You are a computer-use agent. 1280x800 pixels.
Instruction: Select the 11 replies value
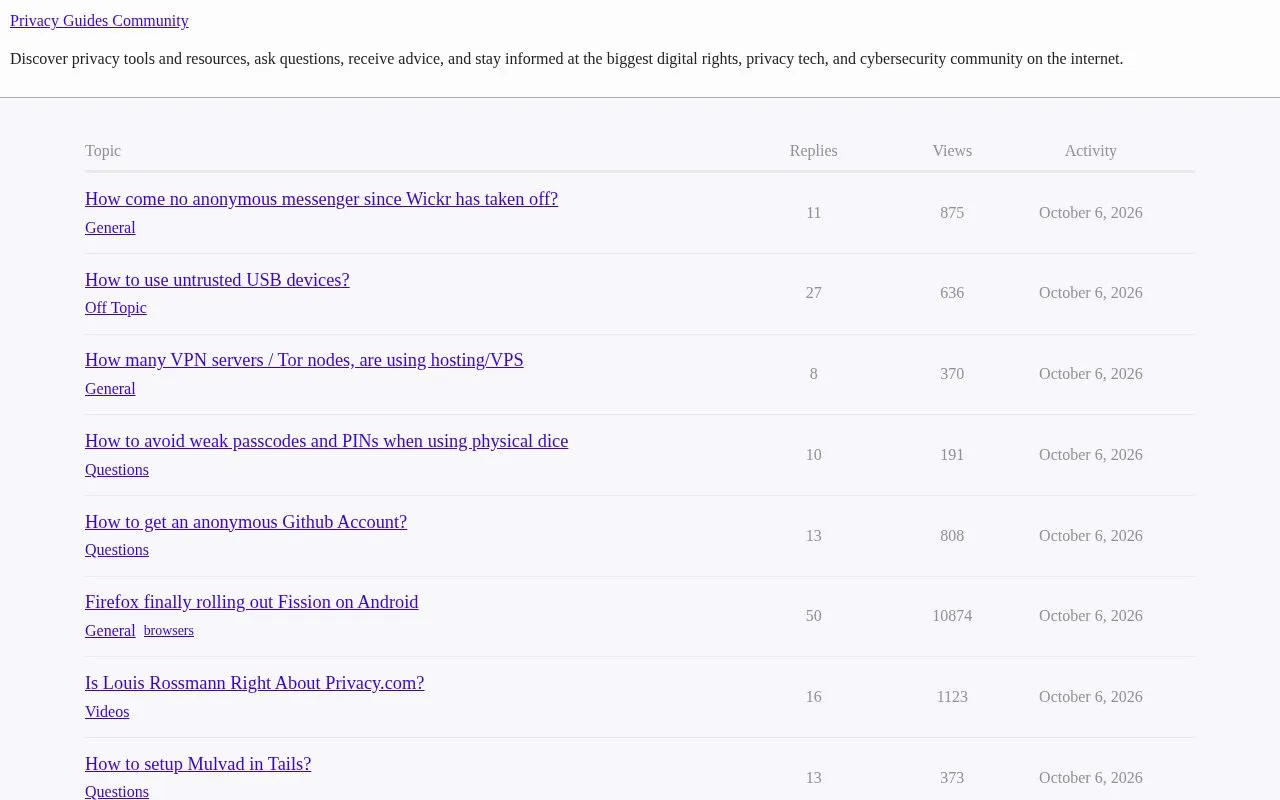coord(814,213)
